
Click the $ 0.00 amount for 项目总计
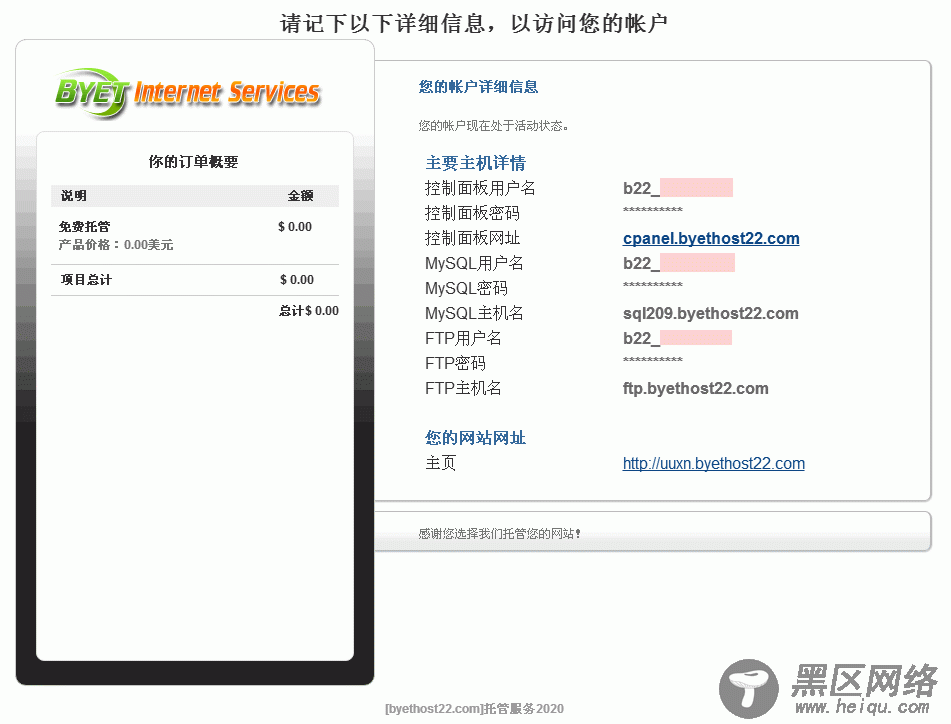tap(297, 280)
